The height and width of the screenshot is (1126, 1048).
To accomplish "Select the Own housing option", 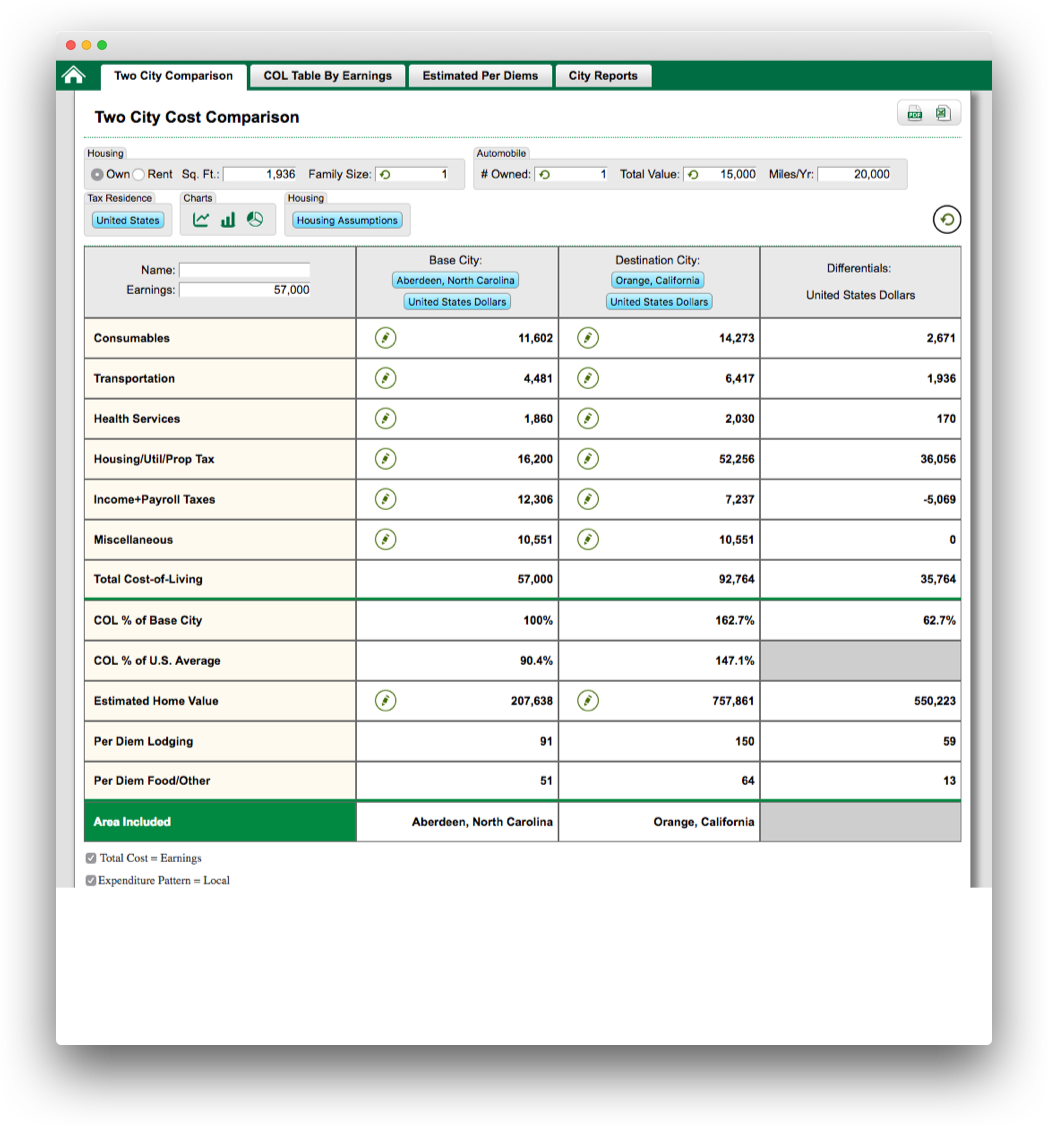I will pos(97,175).
